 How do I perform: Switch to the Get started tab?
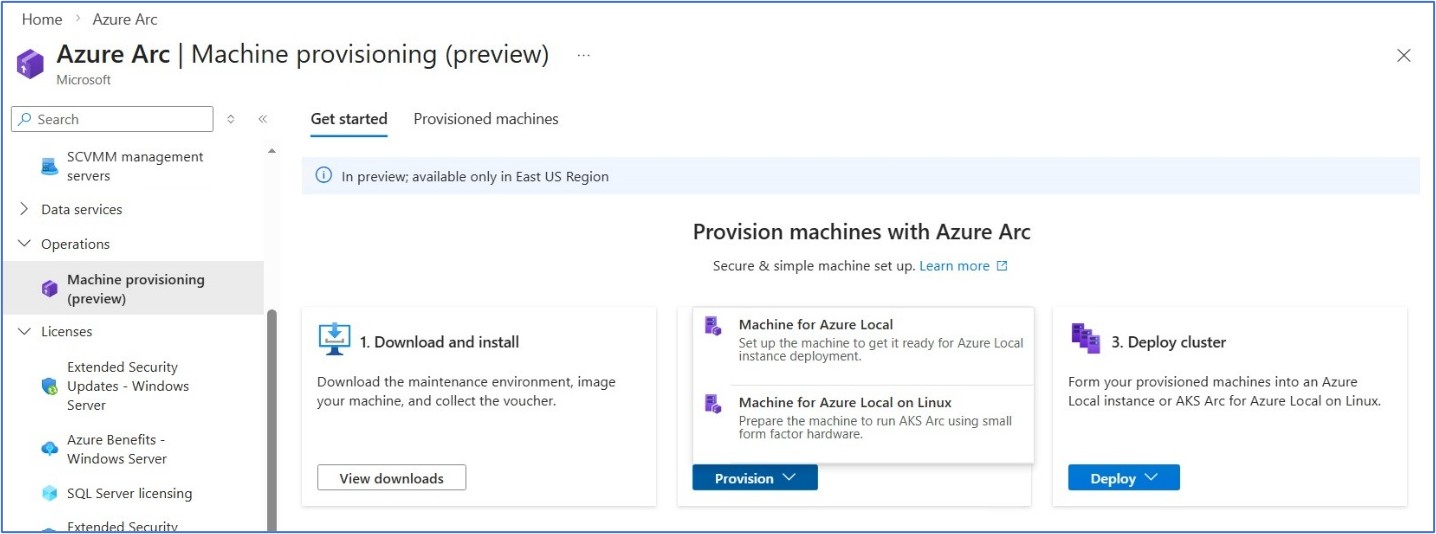pos(349,119)
